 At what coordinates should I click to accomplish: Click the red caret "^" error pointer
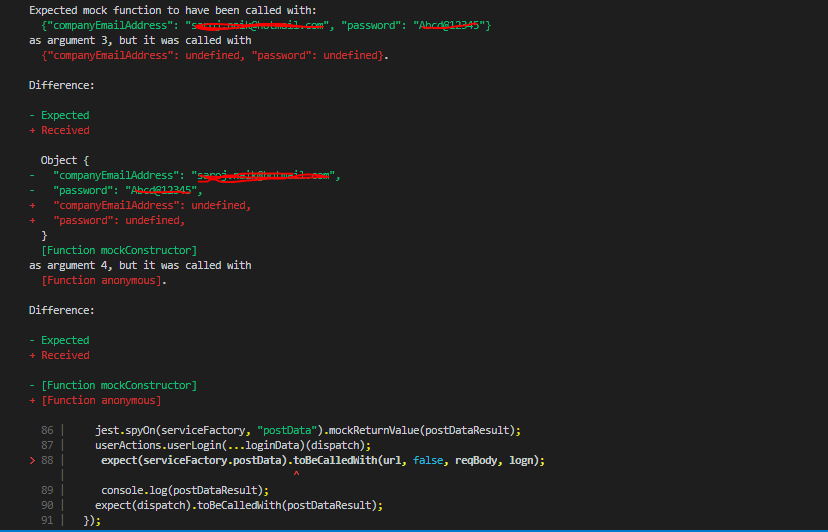296,475
